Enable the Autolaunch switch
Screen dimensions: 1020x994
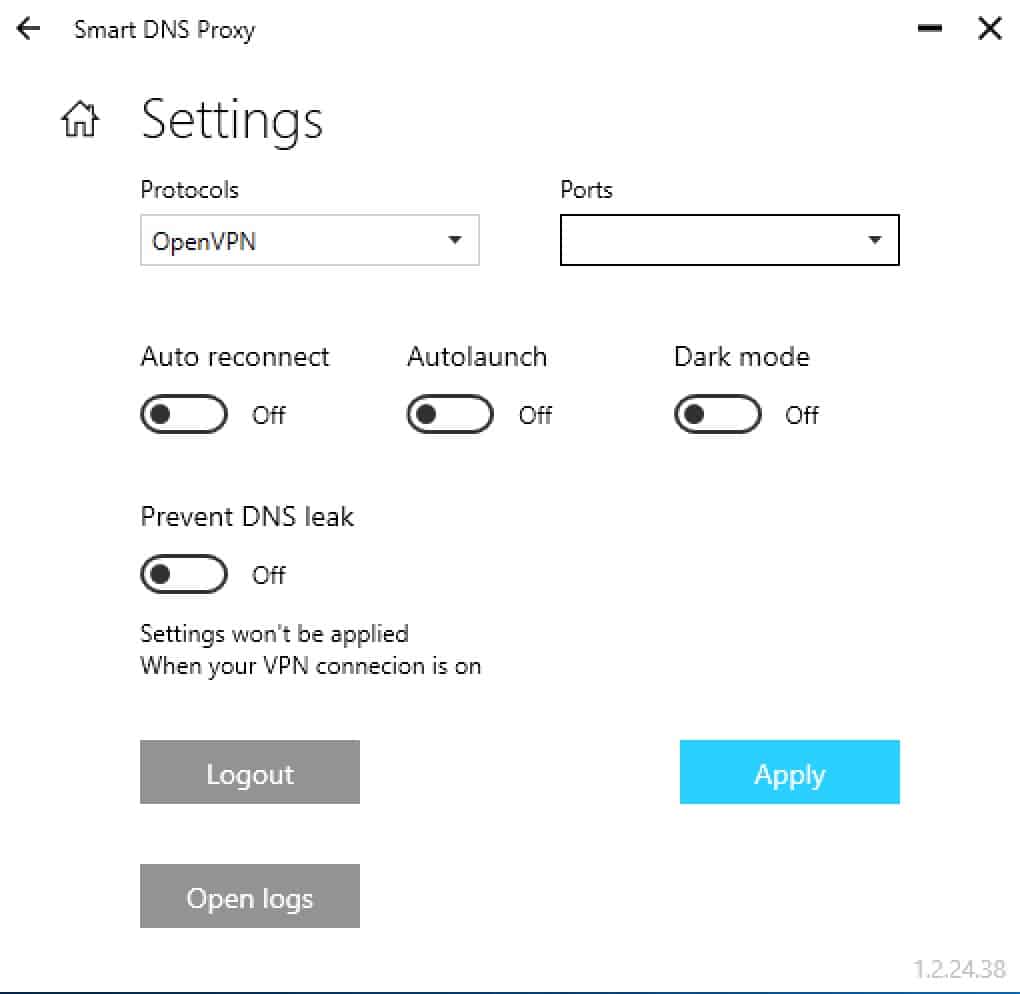click(450, 414)
